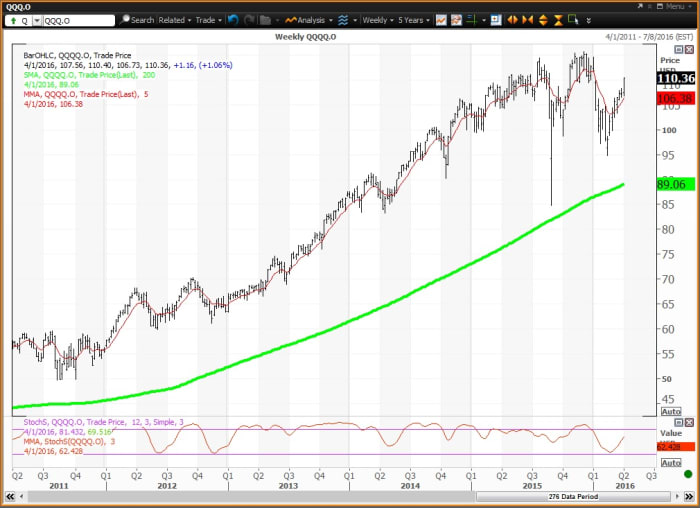Click the orange horizontal expand arrows icon
Image resolution: width=700 pixels, height=508 pixels.
[512, 20]
